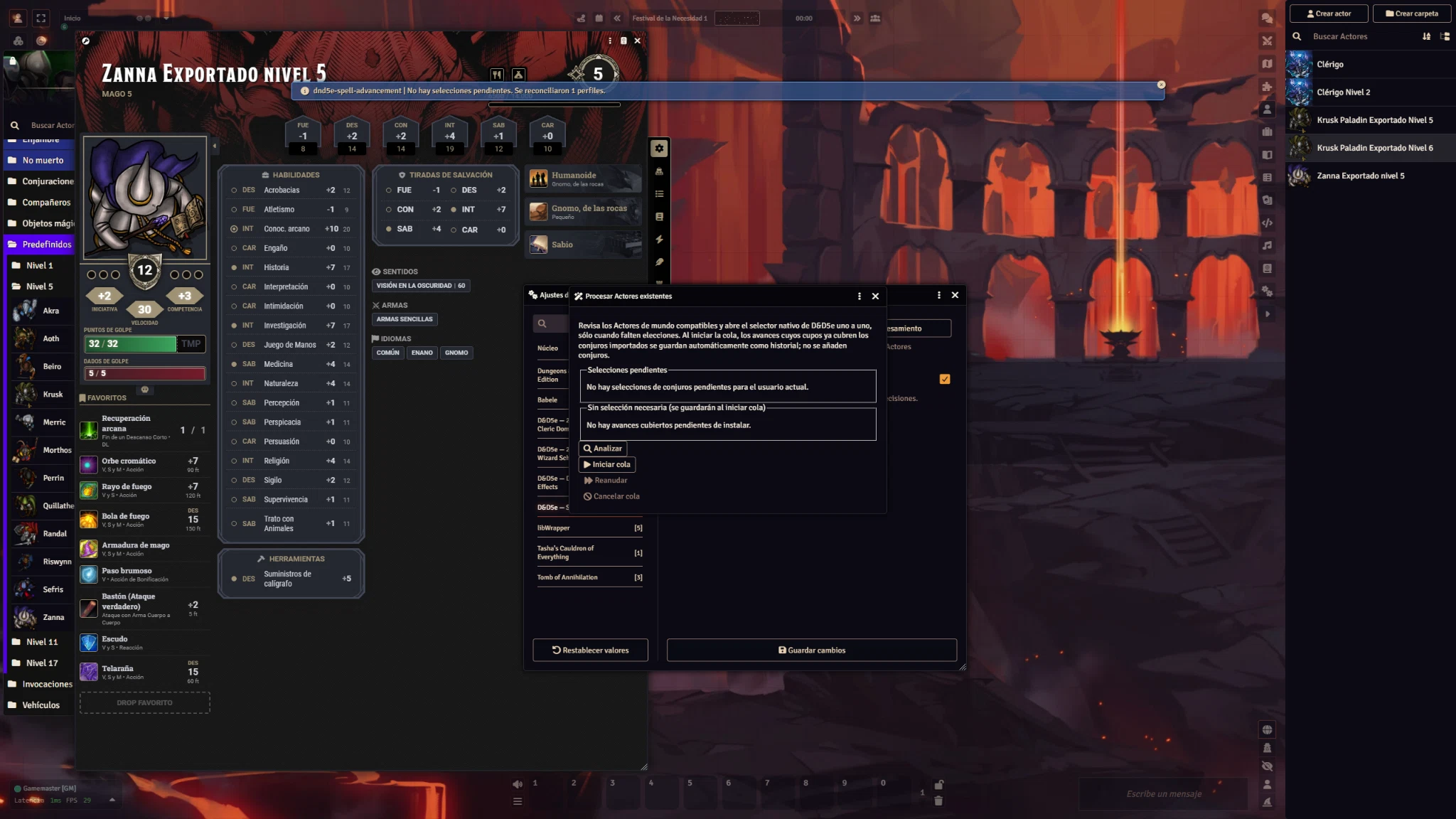The height and width of the screenshot is (819, 1456).
Task: Collapse the Predefinidos folder
Action: (40, 245)
